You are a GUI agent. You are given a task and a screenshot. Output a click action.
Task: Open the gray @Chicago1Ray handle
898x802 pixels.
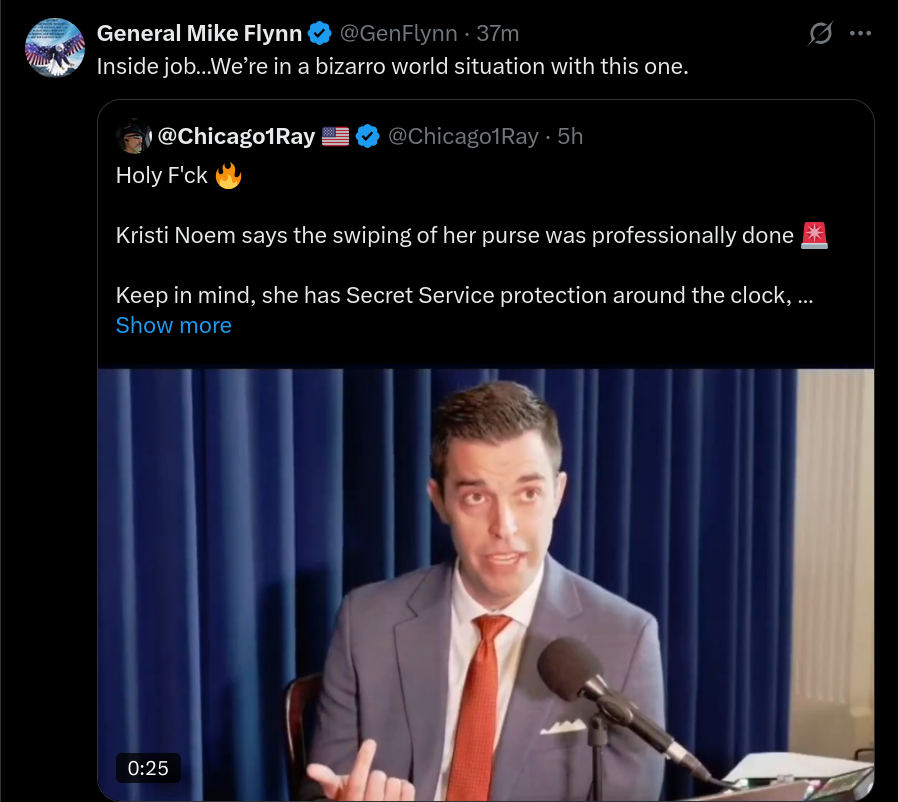pyautogui.click(x=463, y=136)
